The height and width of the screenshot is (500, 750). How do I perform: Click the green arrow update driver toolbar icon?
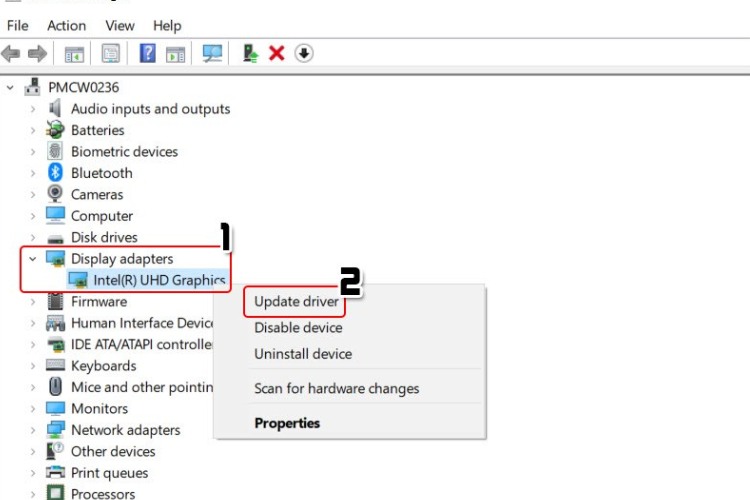point(250,53)
